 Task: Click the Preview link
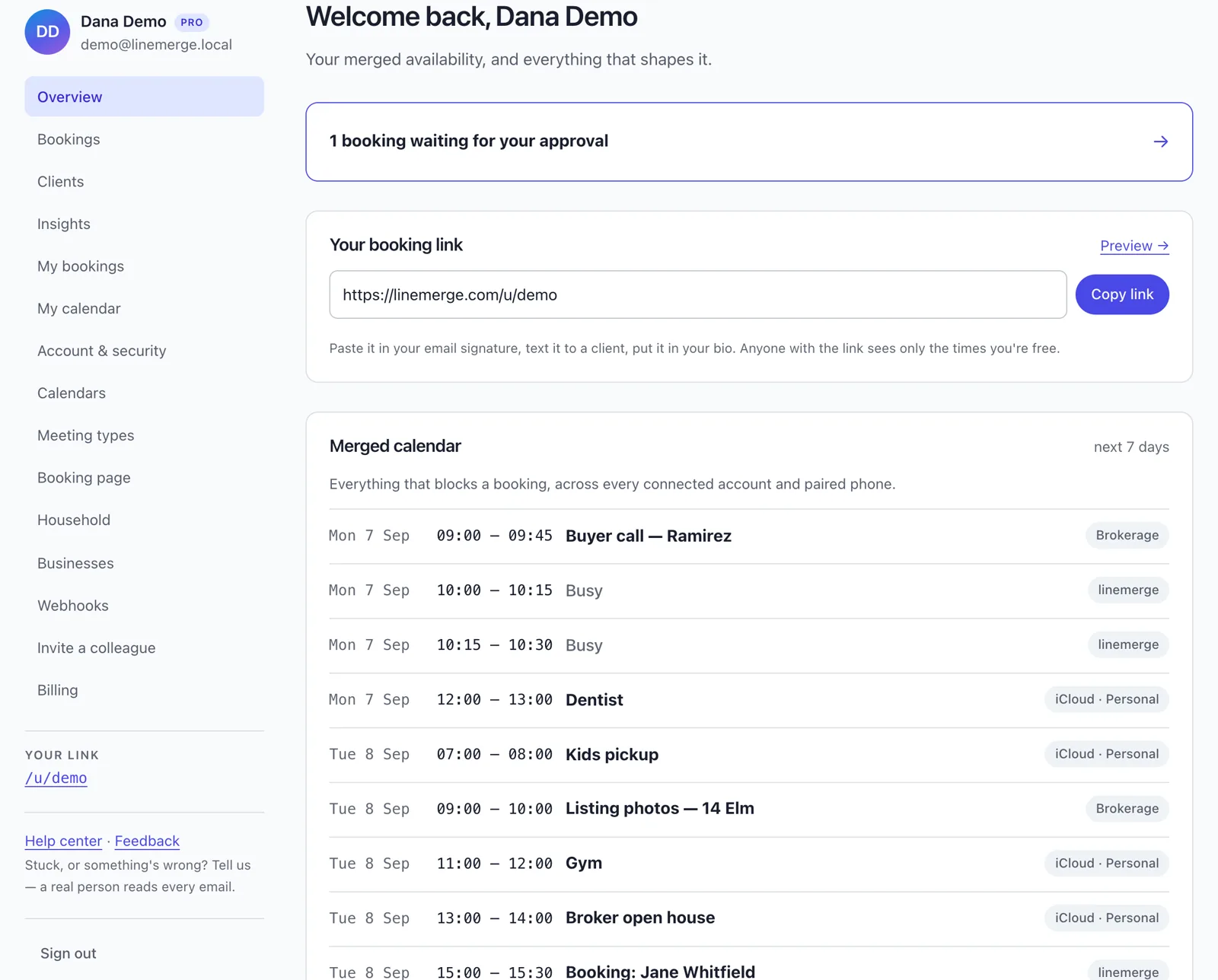click(1134, 246)
